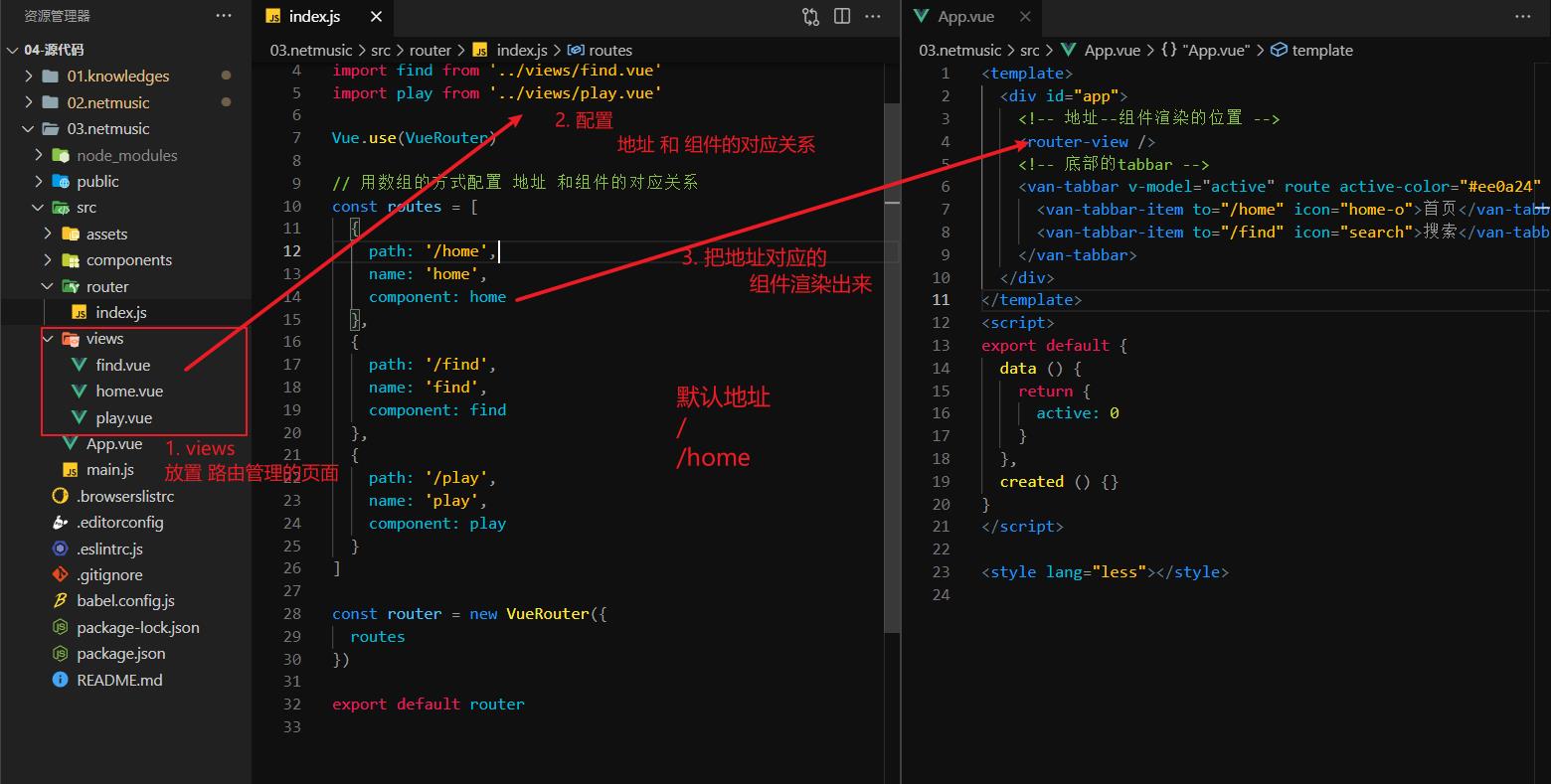Open play.vue in the file tree
1551x784 pixels.
124,417
